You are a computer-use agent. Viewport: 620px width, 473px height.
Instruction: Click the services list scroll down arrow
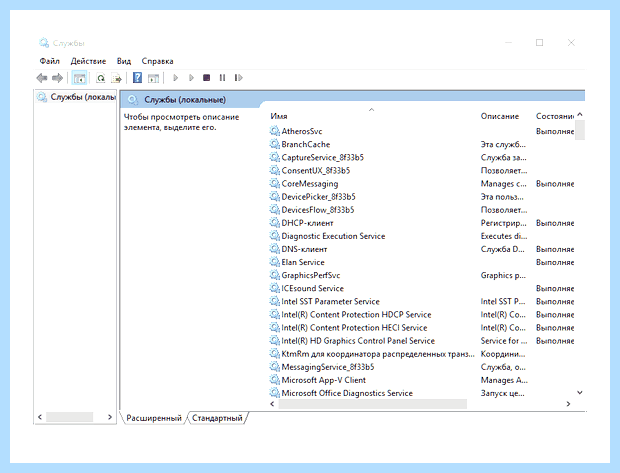tap(580, 393)
